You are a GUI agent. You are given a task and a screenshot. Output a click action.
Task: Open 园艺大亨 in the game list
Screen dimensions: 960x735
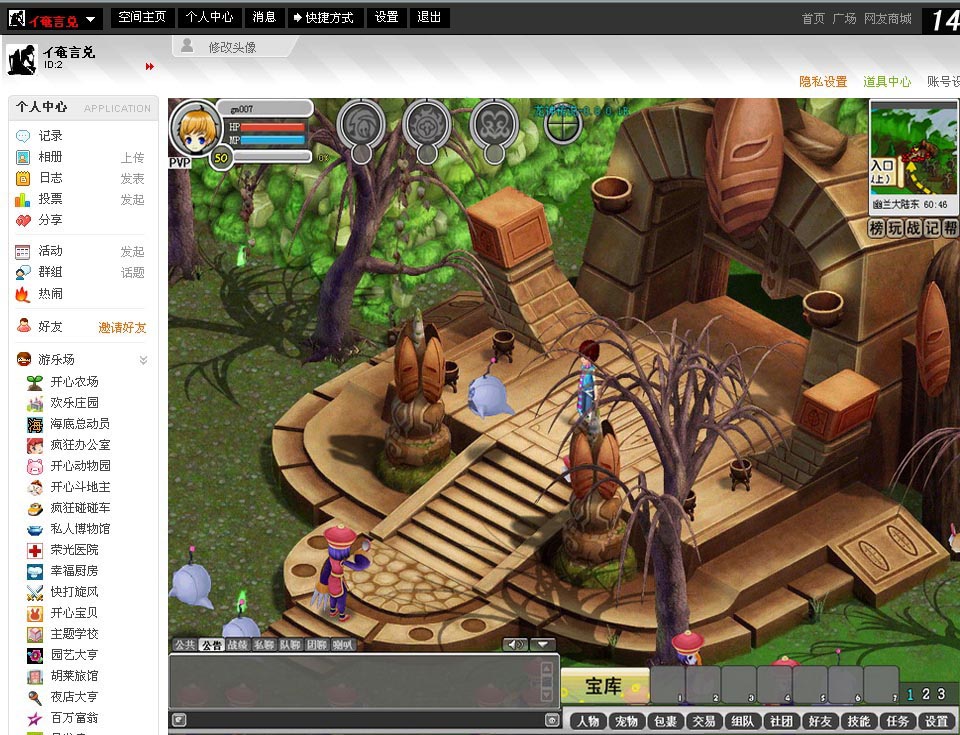pos(74,655)
